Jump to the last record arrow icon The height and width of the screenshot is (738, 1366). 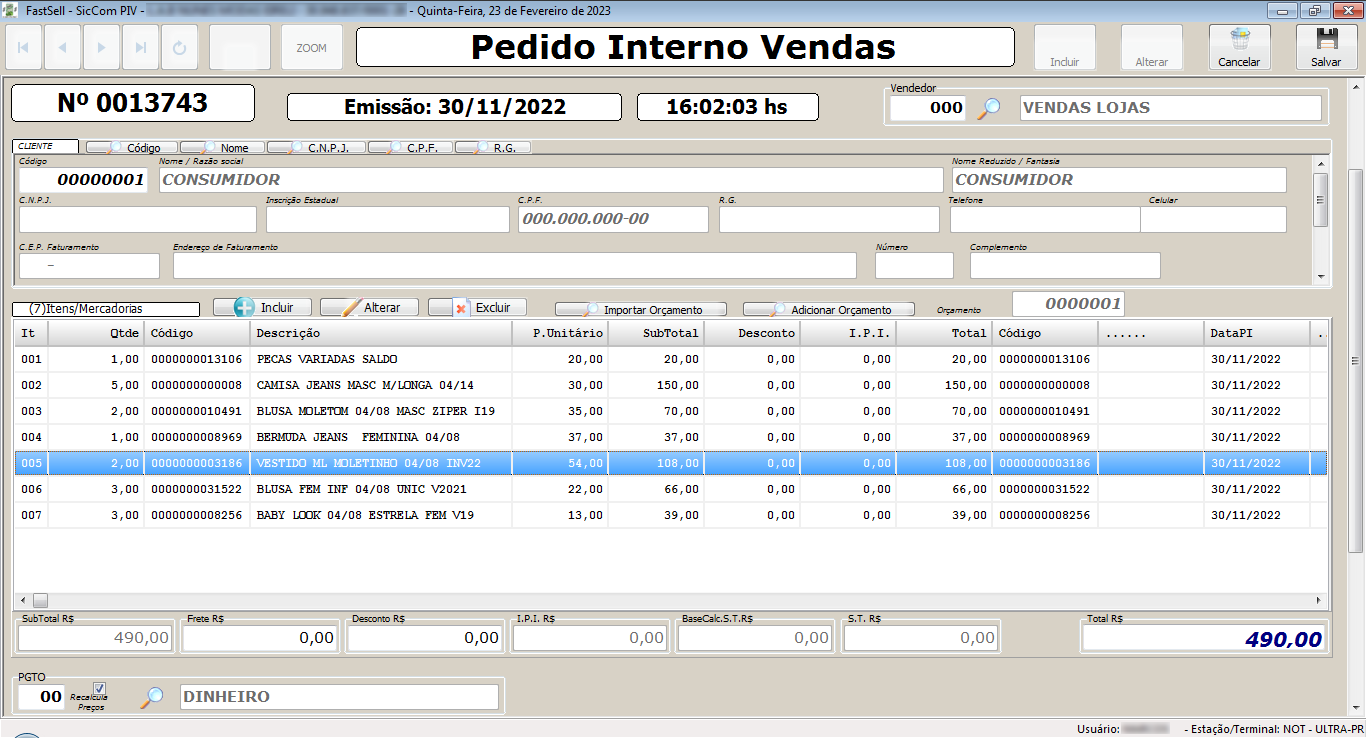[140, 47]
